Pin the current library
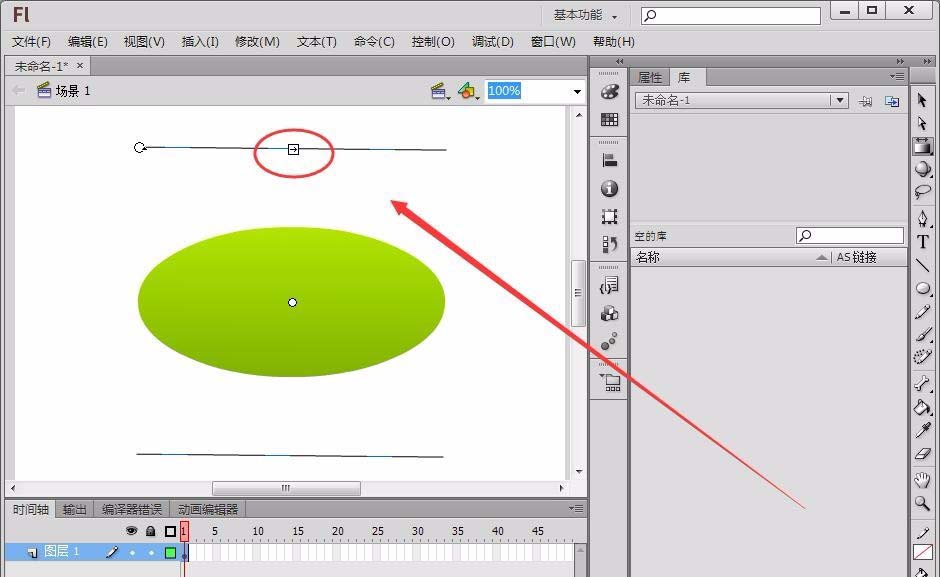 click(x=865, y=101)
